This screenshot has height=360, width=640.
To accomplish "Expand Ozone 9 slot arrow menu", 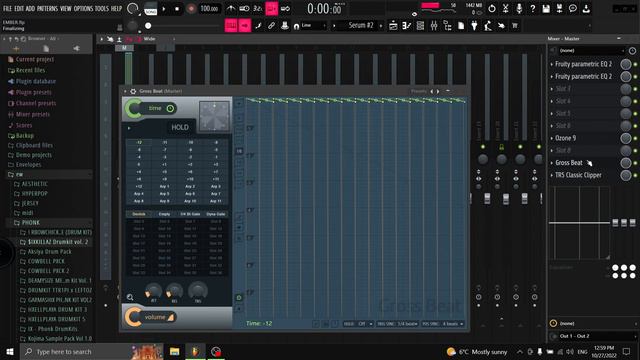I will pos(551,138).
